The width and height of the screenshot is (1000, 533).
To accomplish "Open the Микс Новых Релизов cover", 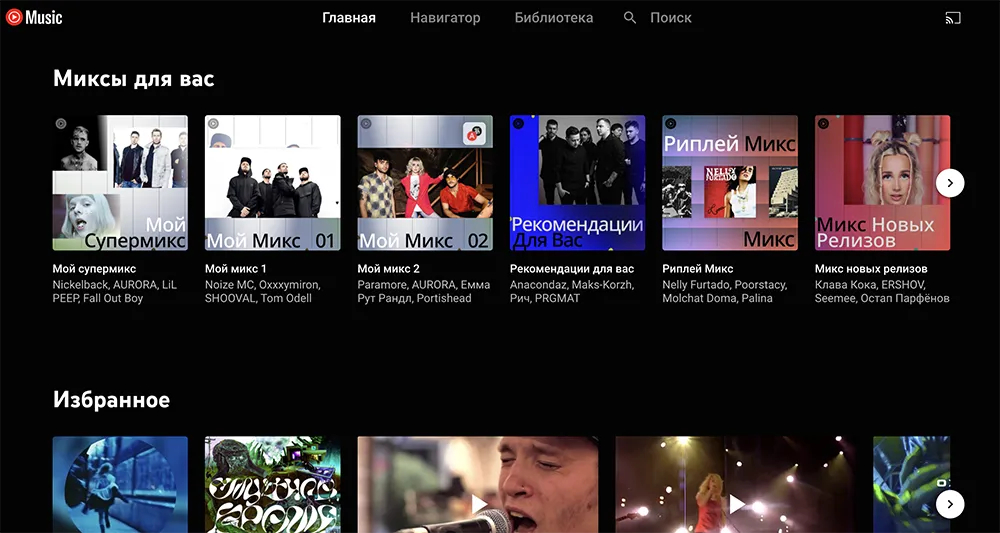I will (882, 183).
